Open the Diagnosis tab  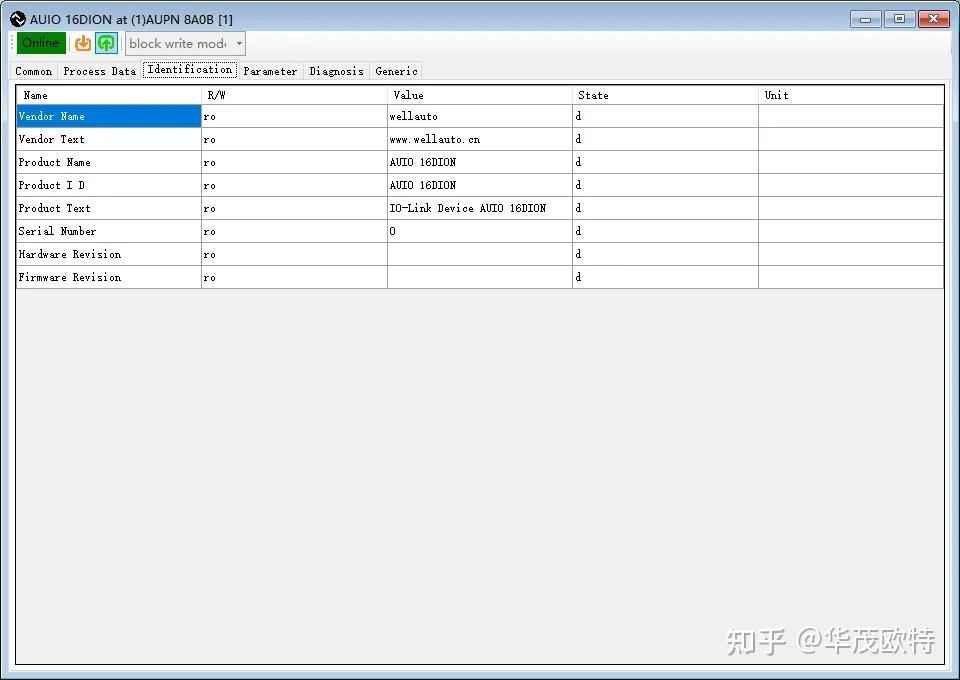click(x=336, y=71)
